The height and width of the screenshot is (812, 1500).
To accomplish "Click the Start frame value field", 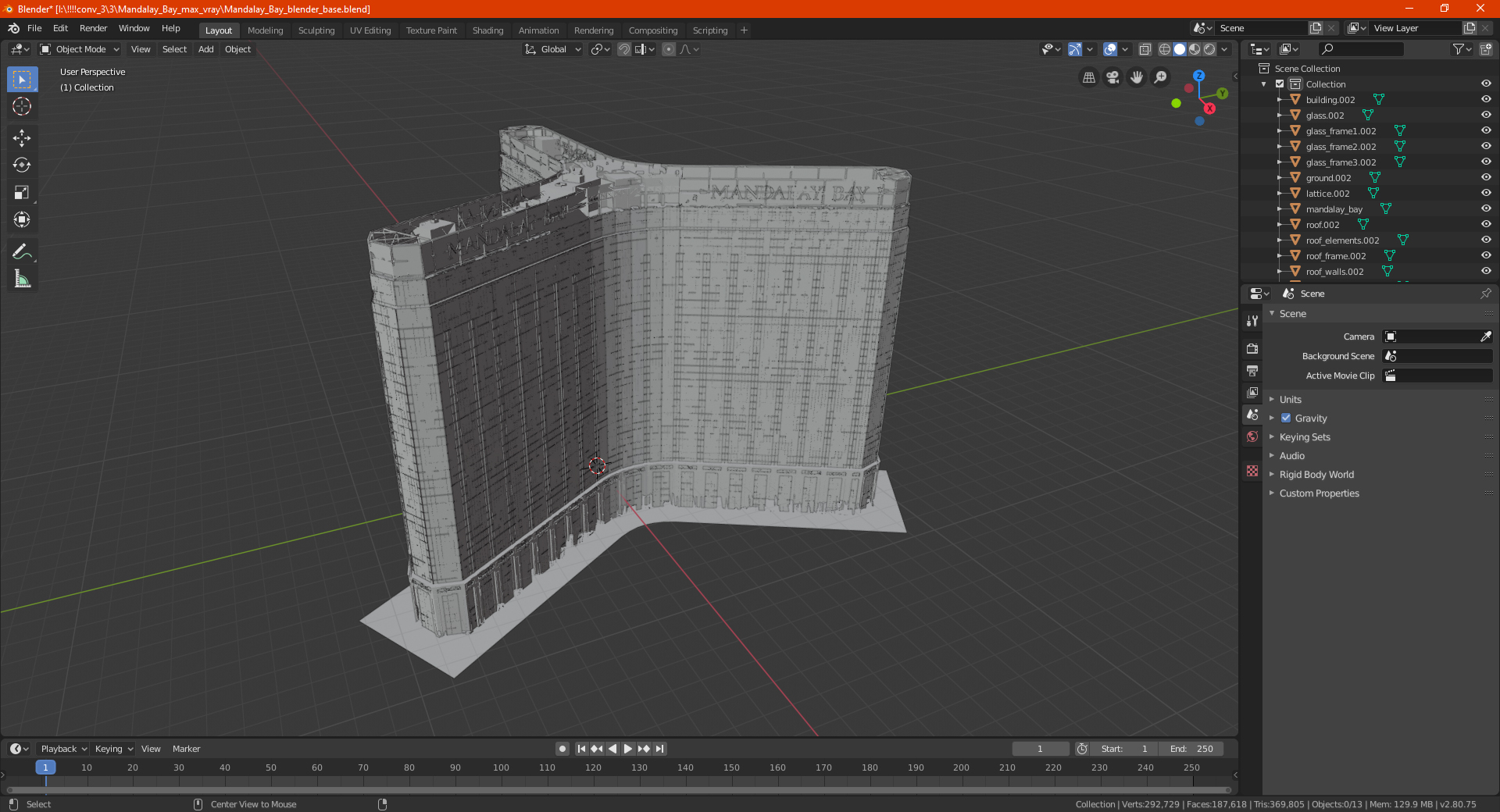I will click(1124, 749).
